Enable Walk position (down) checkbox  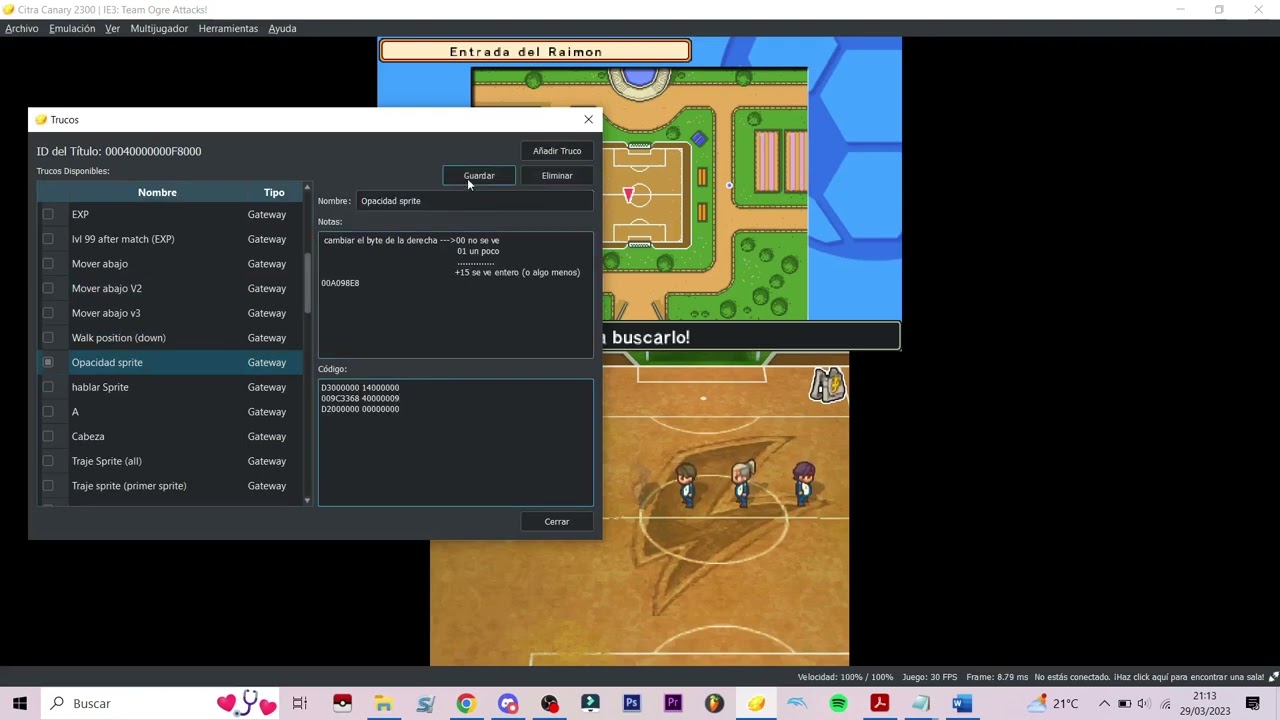48,338
